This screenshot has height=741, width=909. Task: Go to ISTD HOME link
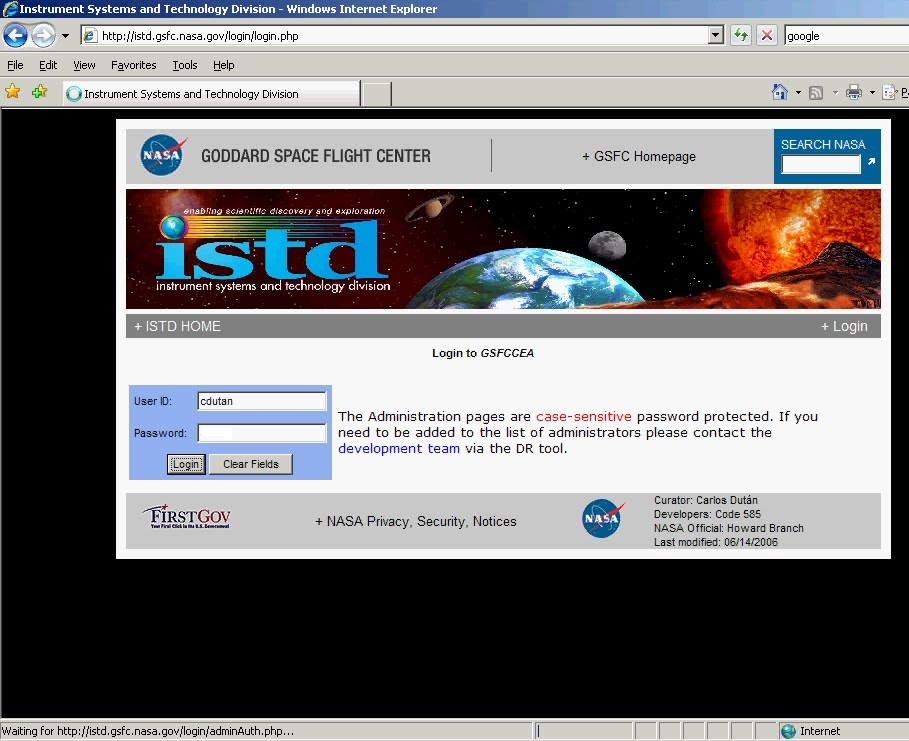coord(177,326)
